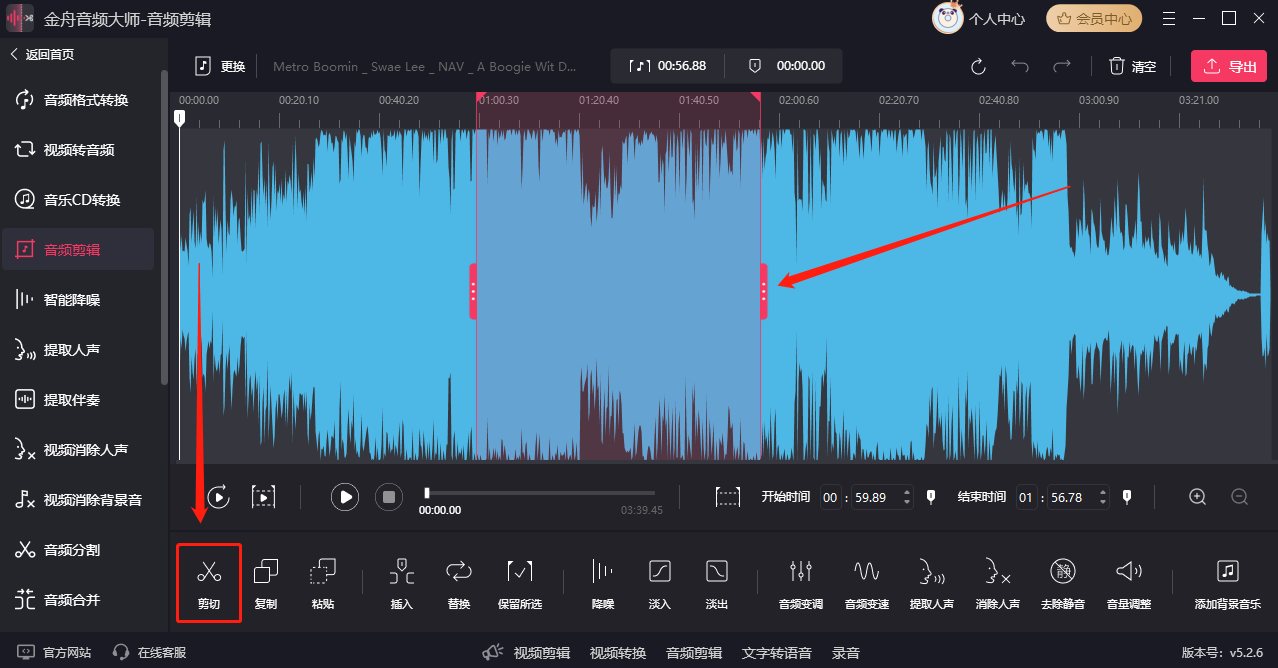Click the red 导出 export button
Image resolution: width=1278 pixels, height=668 pixels.
[1229, 66]
